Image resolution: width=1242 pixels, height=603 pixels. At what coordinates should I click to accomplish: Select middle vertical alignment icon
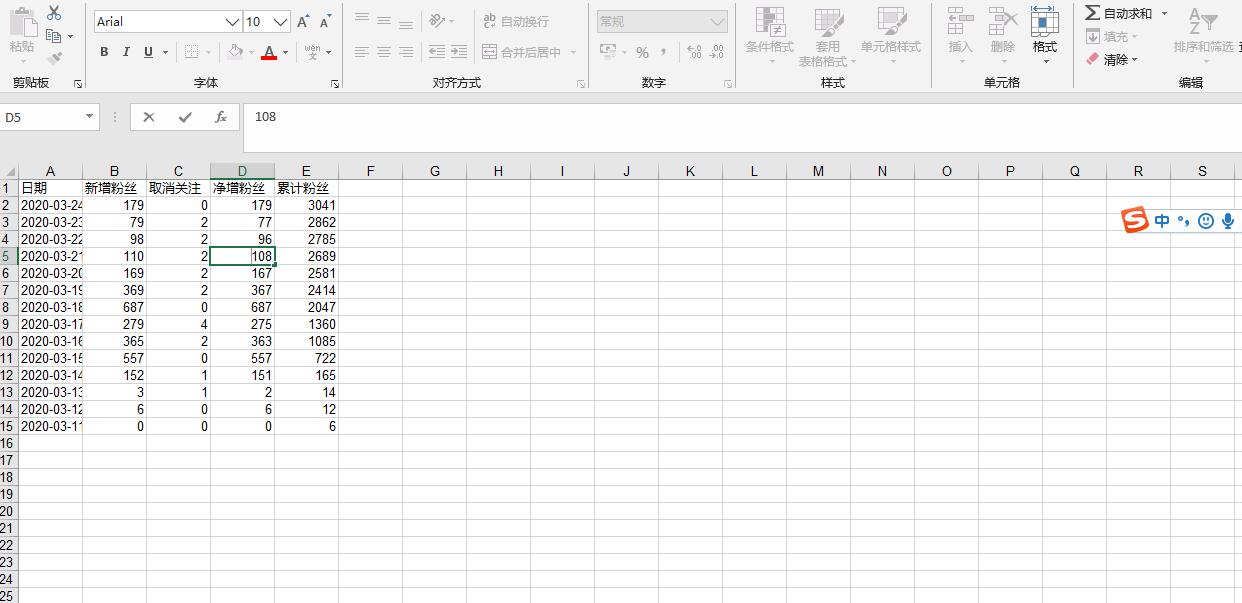click(384, 21)
